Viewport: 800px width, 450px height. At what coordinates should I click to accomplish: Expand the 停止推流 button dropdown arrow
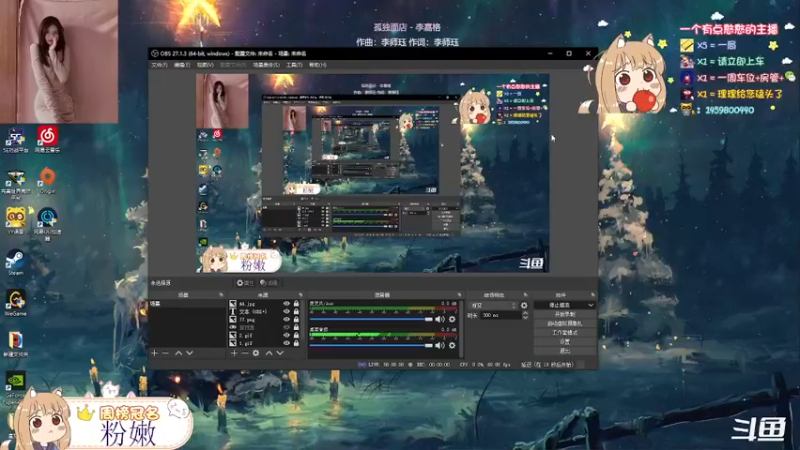click(590, 305)
